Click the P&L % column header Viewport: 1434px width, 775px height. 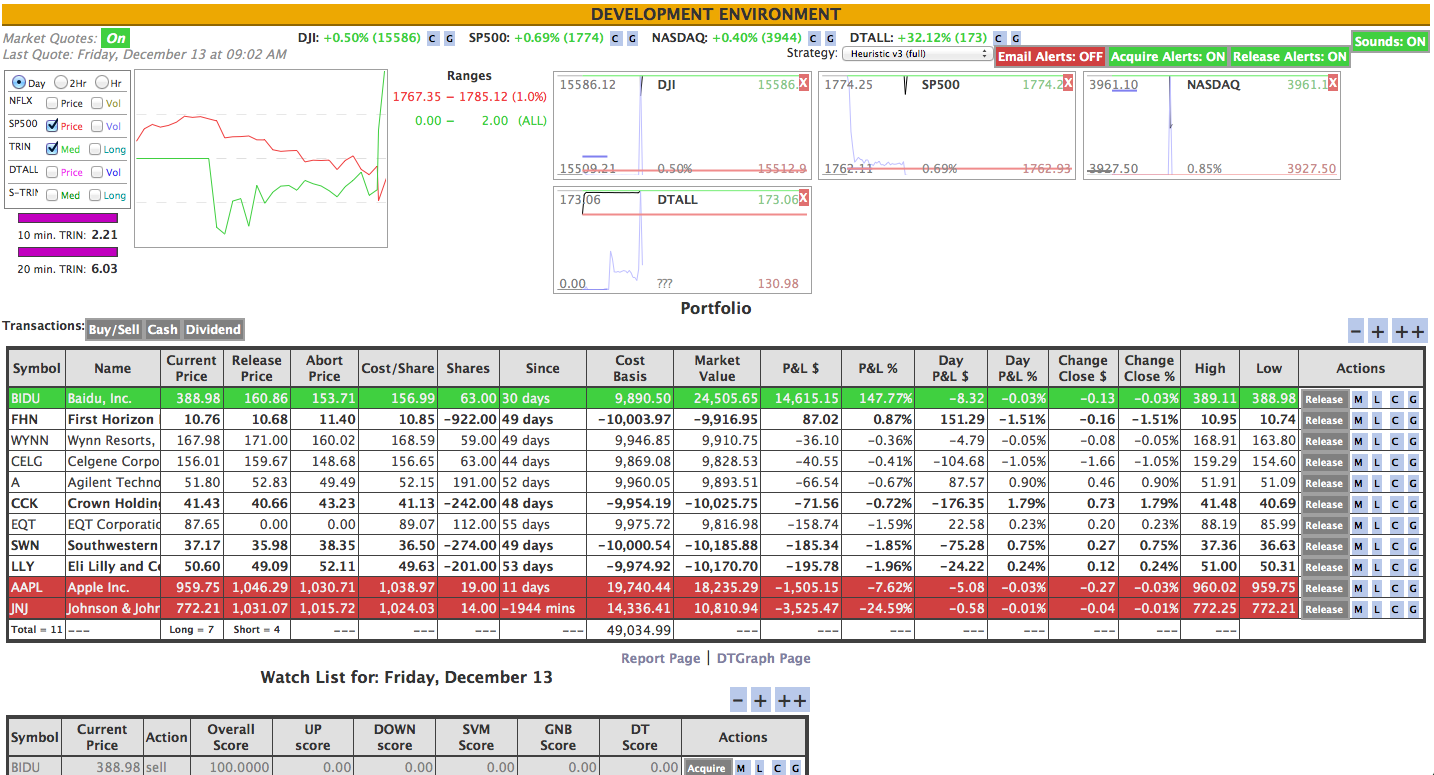tap(878, 368)
